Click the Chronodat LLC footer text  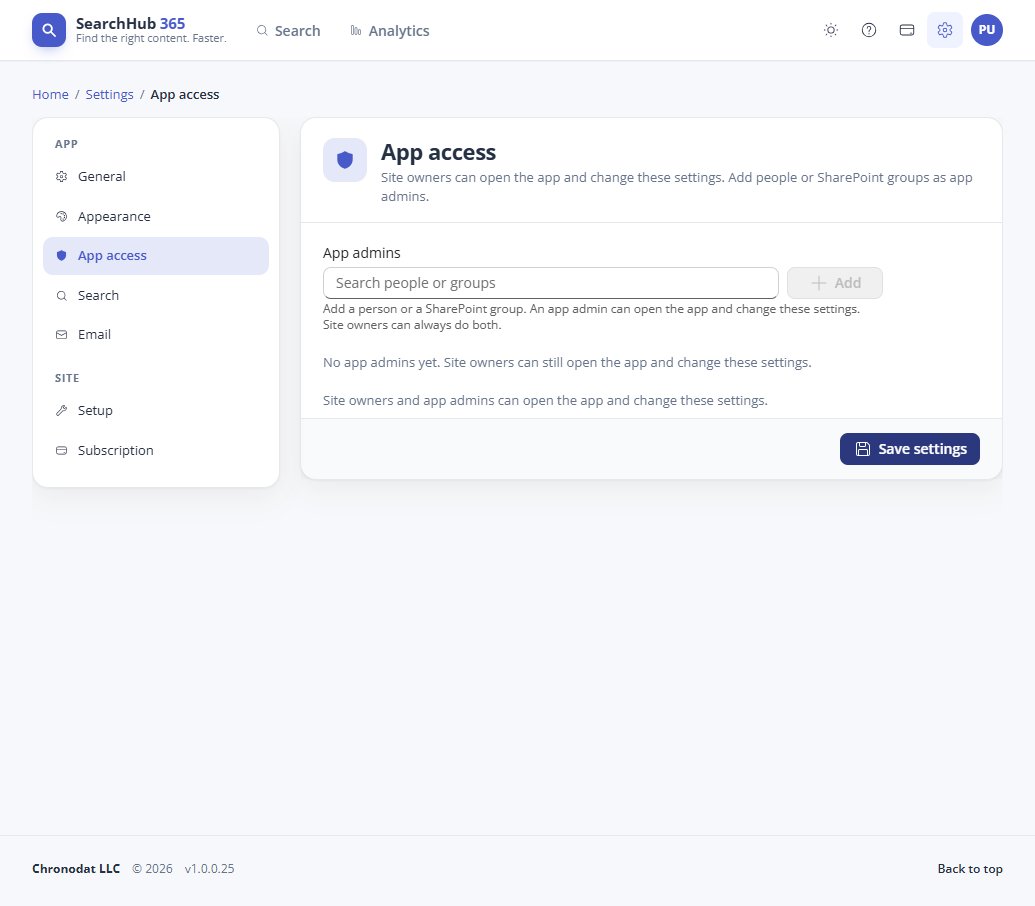click(x=76, y=869)
